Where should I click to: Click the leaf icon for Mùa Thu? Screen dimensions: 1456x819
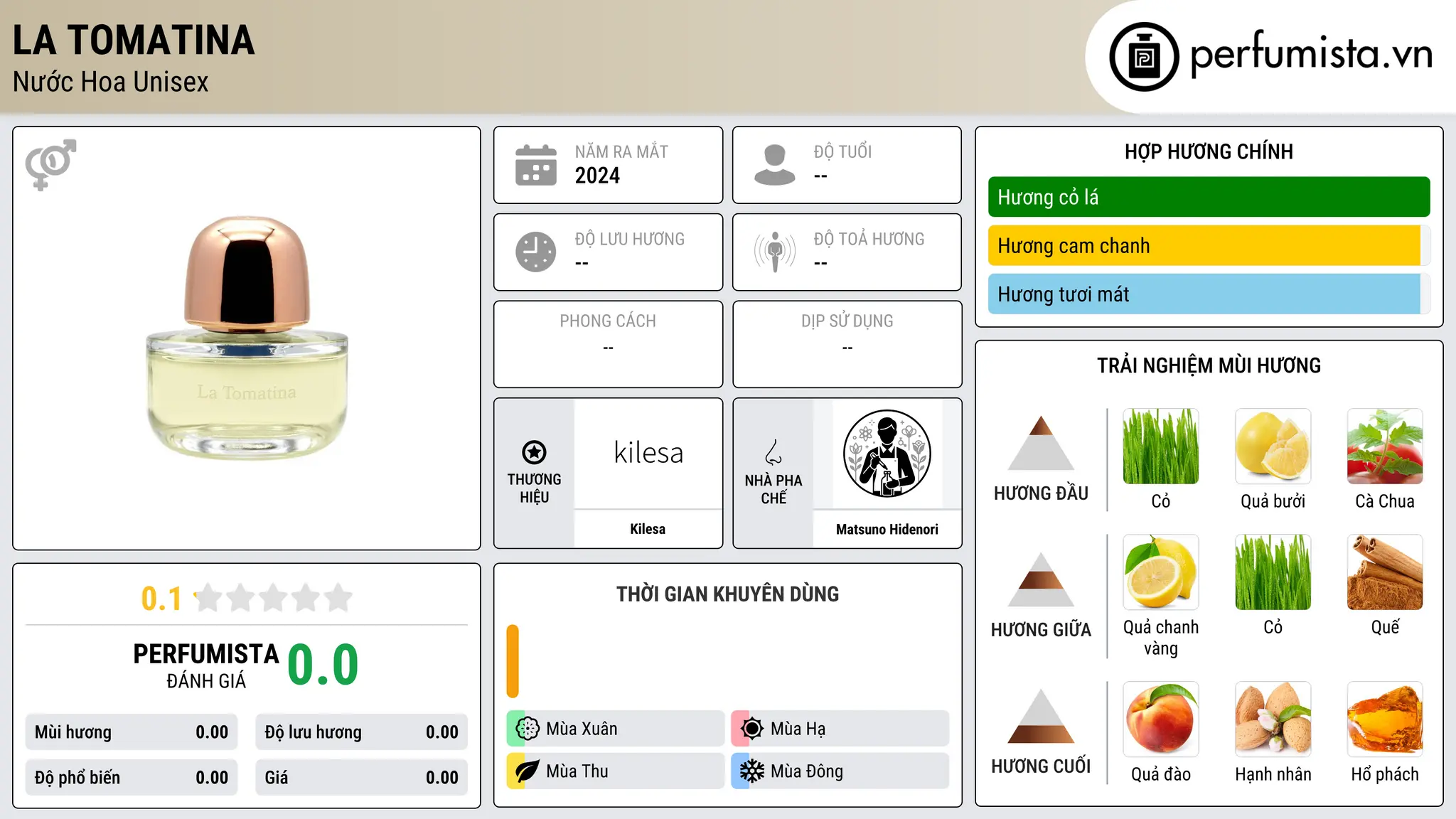(x=528, y=771)
